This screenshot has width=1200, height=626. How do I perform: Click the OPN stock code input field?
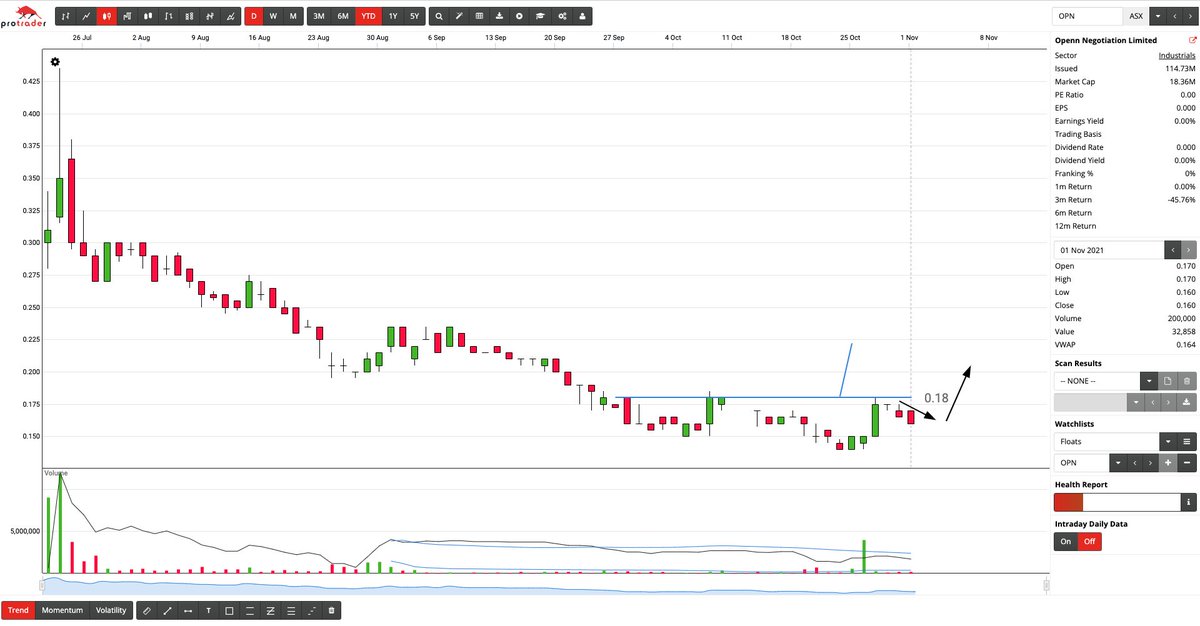coord(1089,16)
